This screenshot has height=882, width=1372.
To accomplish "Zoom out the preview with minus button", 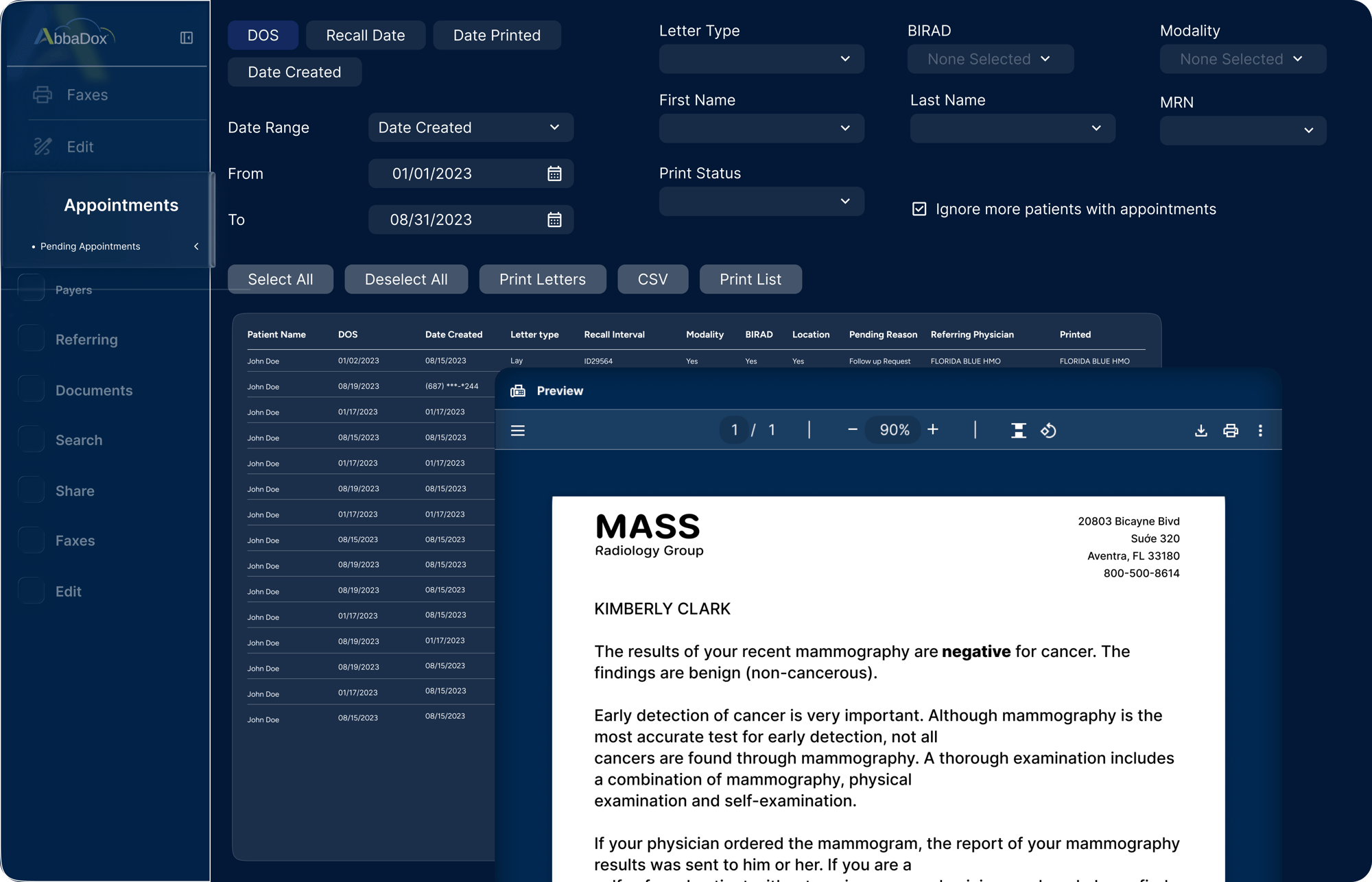I will [853, 429].
